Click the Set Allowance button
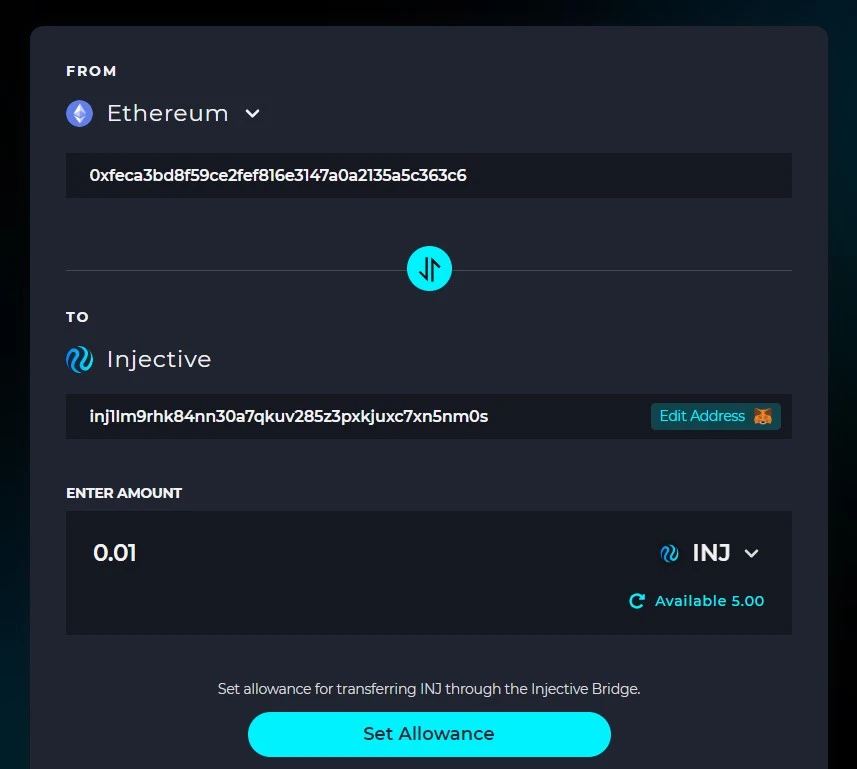 [429, 734]
